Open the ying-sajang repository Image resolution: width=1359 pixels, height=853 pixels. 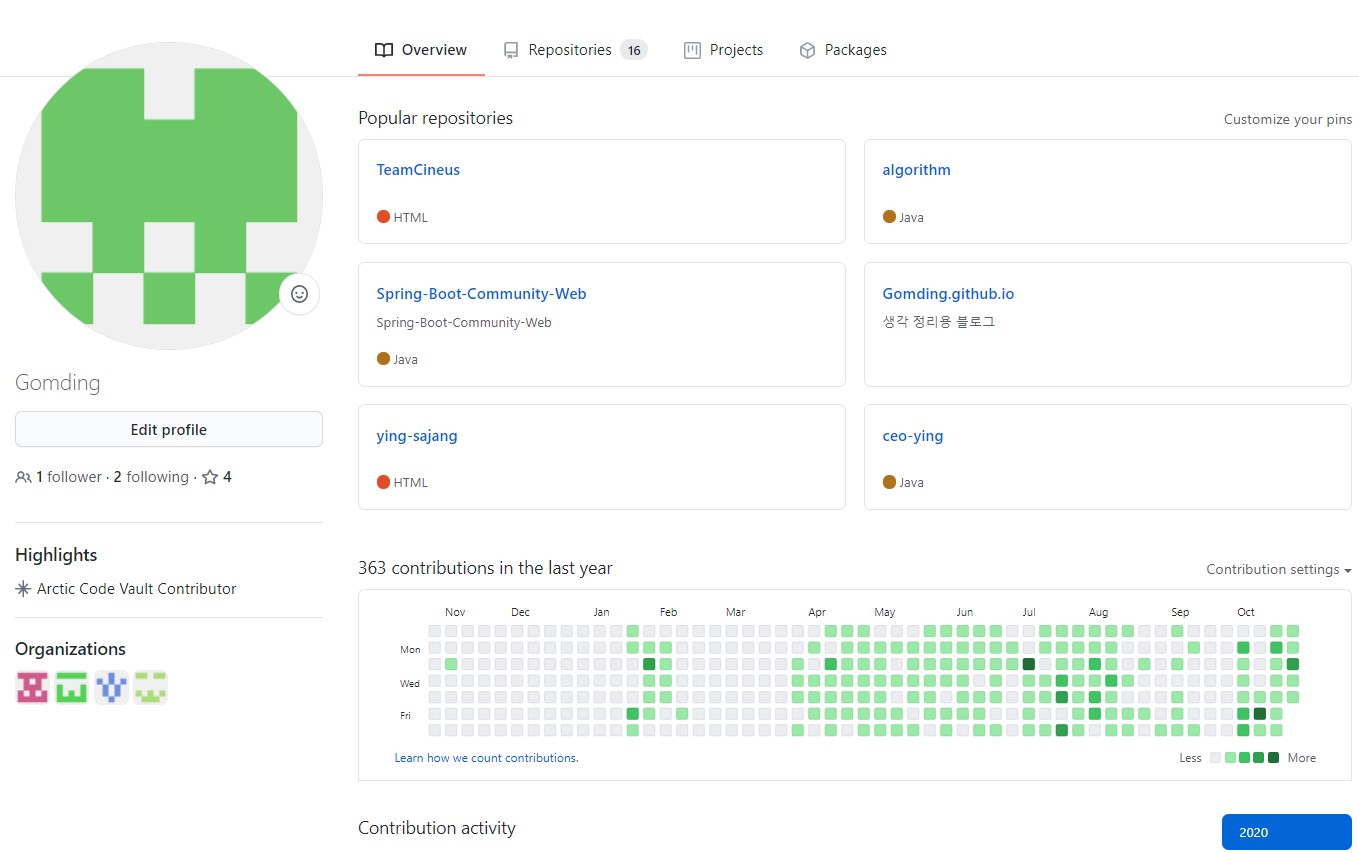point(417,436)
